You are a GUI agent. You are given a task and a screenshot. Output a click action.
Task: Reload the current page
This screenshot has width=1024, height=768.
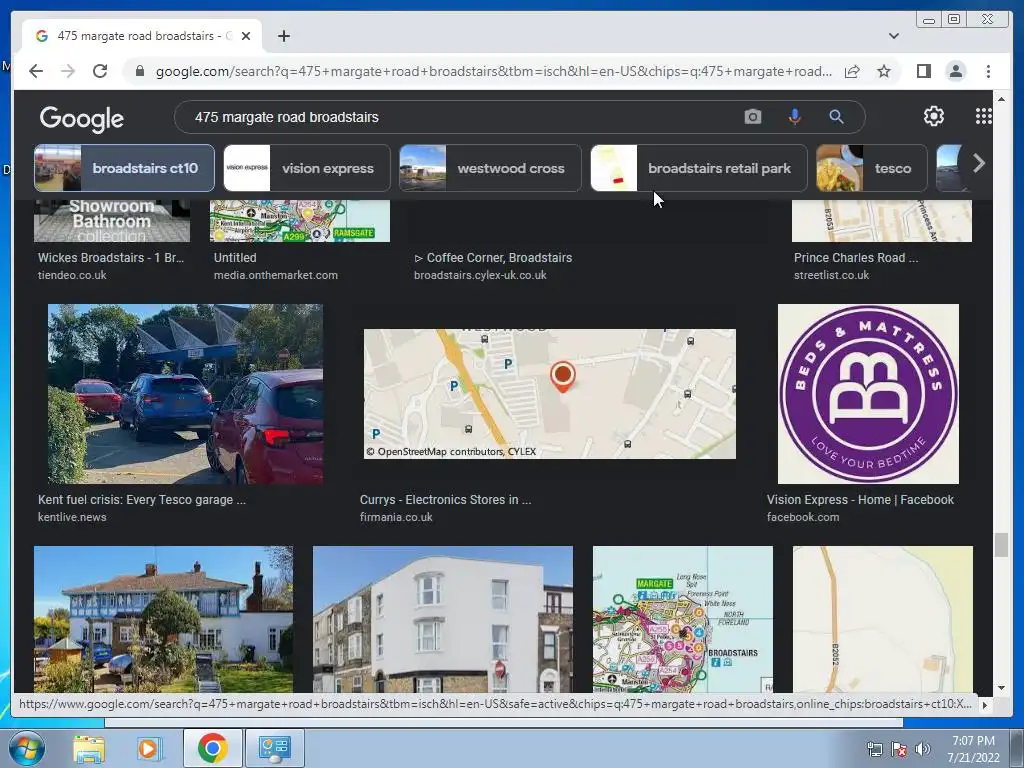pyautogui.click(x=100, y=71)
